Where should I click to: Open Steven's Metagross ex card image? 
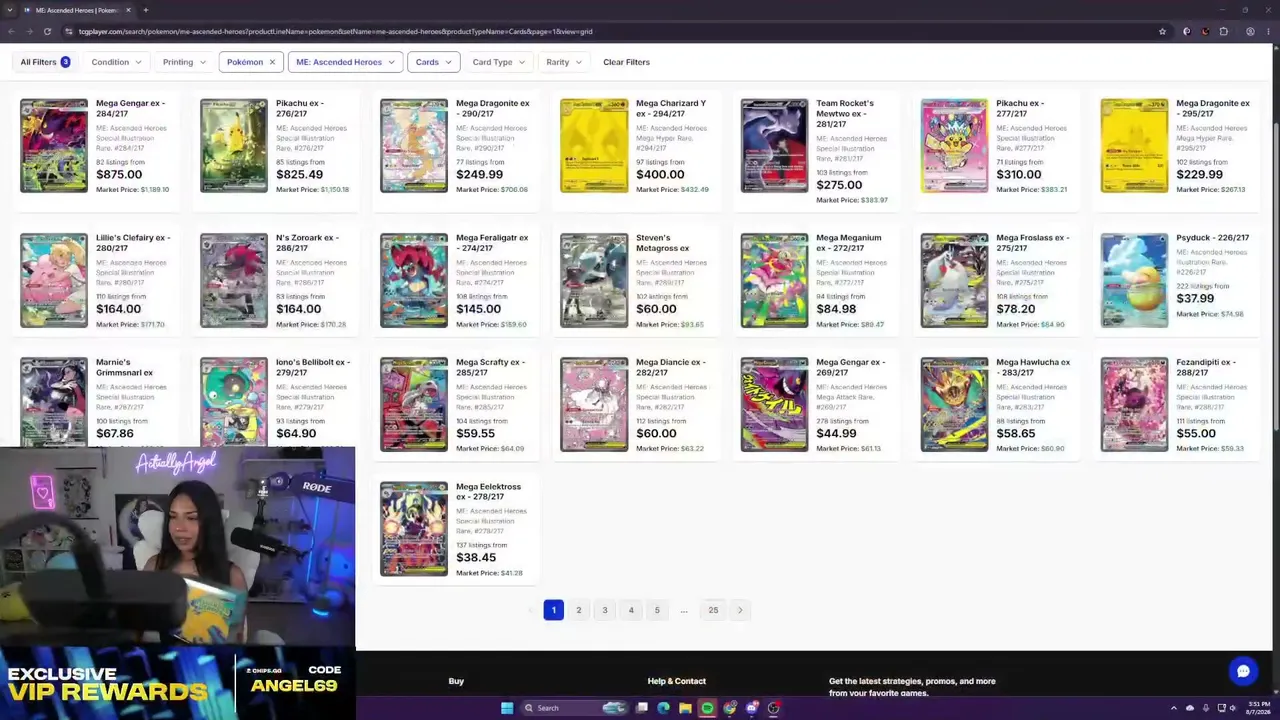pyautogui.click(x=594, y=280)
